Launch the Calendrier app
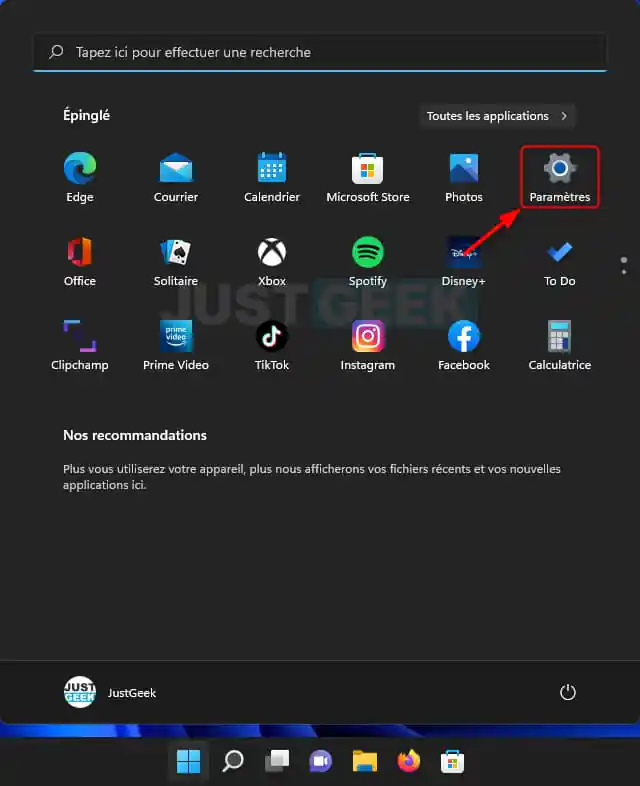Viewport: 640px width, 786px height. coord(272,177)
